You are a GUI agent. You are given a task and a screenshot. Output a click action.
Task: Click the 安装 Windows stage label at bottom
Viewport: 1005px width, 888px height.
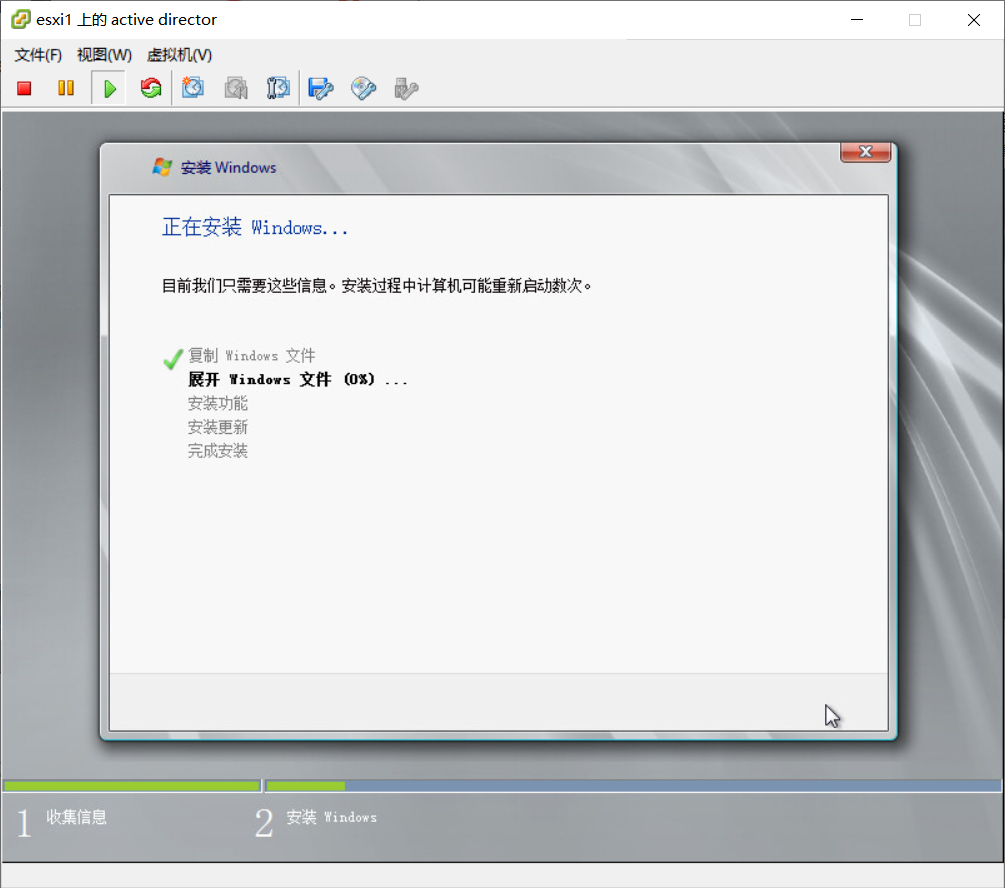(x=331, y=817)
